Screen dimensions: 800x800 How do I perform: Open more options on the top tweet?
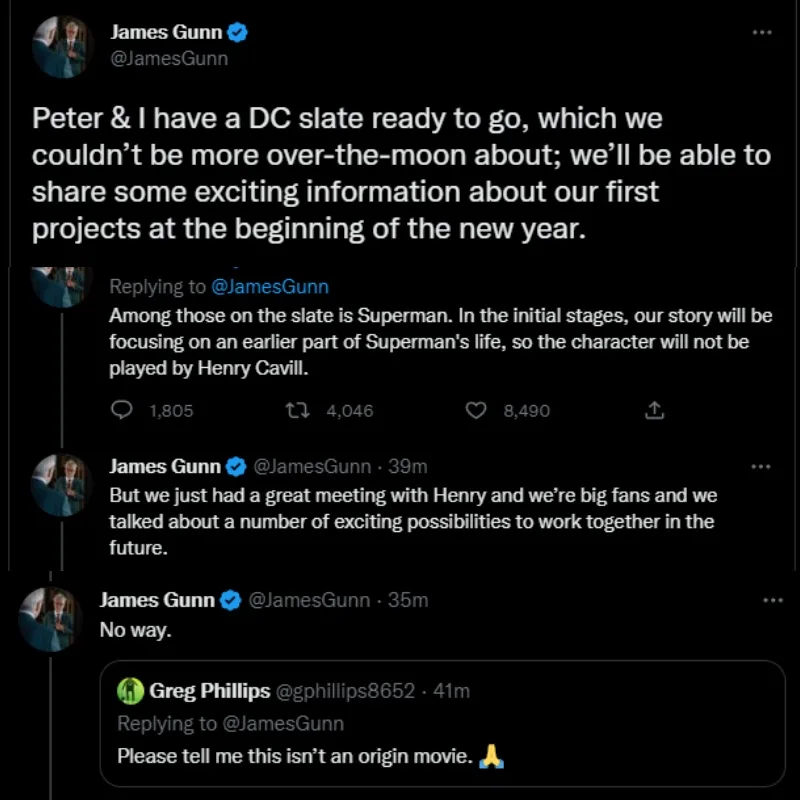point(762,33)
